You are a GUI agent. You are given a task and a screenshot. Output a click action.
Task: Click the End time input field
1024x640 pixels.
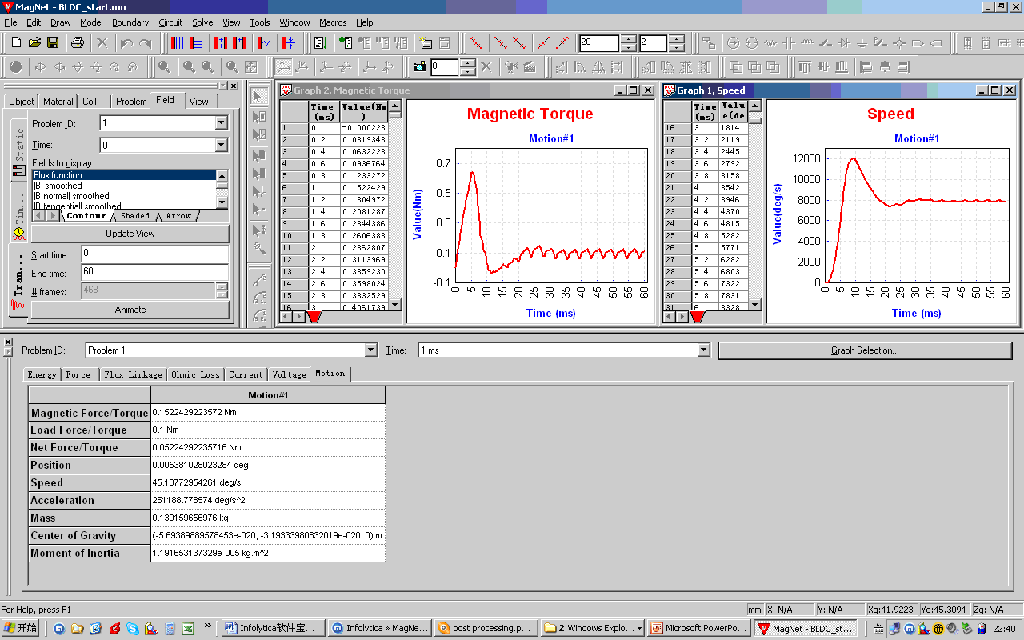click(155, 272)
